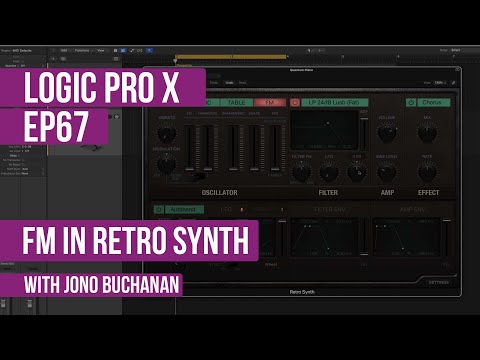Click the Harmonic slider
This screenshot has width=480, height=360.
[x=208, y=147]
